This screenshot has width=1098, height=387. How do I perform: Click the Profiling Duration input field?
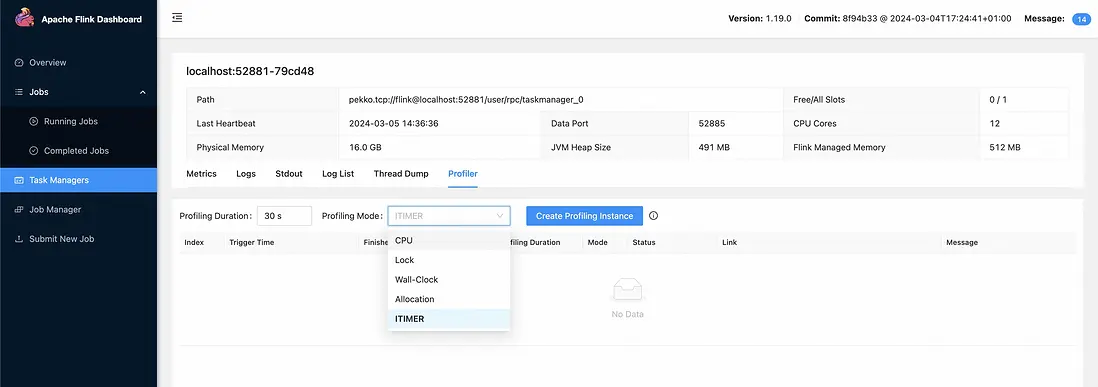tap(284, 216)
